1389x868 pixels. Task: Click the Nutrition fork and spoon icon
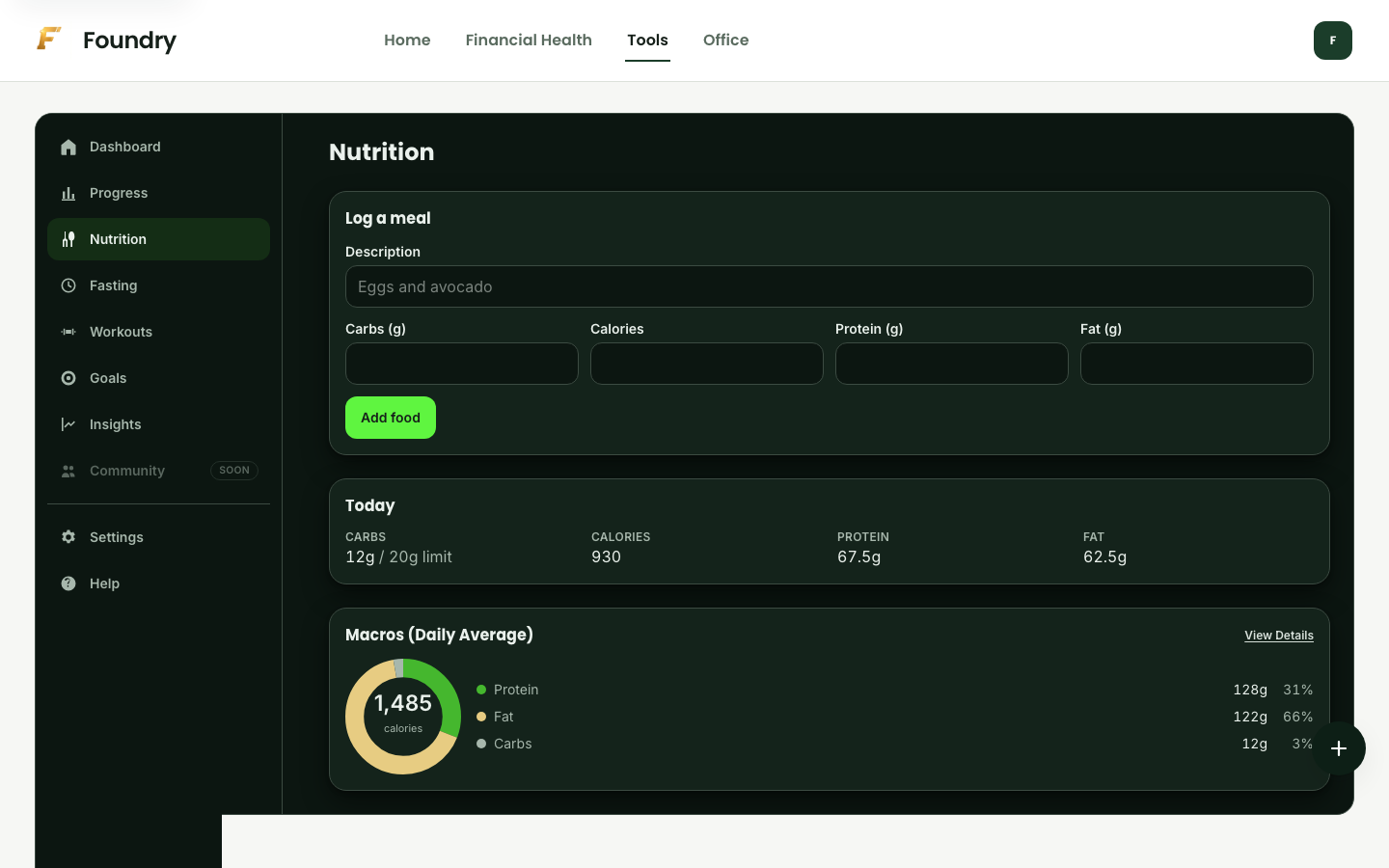pos(68,239)
